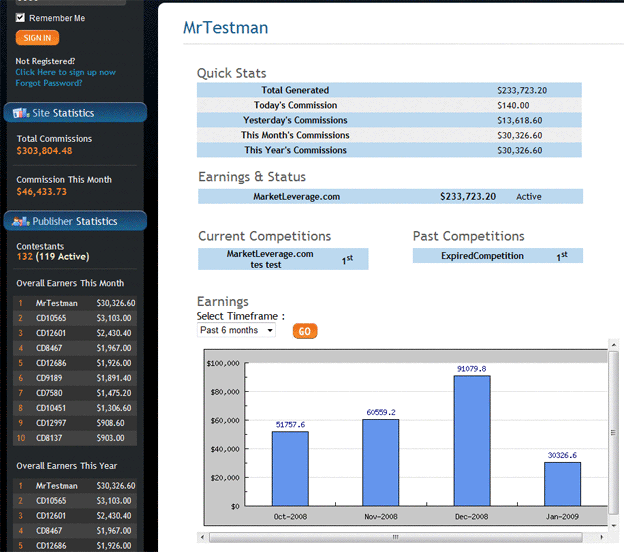Click MarketLeverage.com tes test current competition
Viewport: 624px width, 552px height.
[283, 259]
